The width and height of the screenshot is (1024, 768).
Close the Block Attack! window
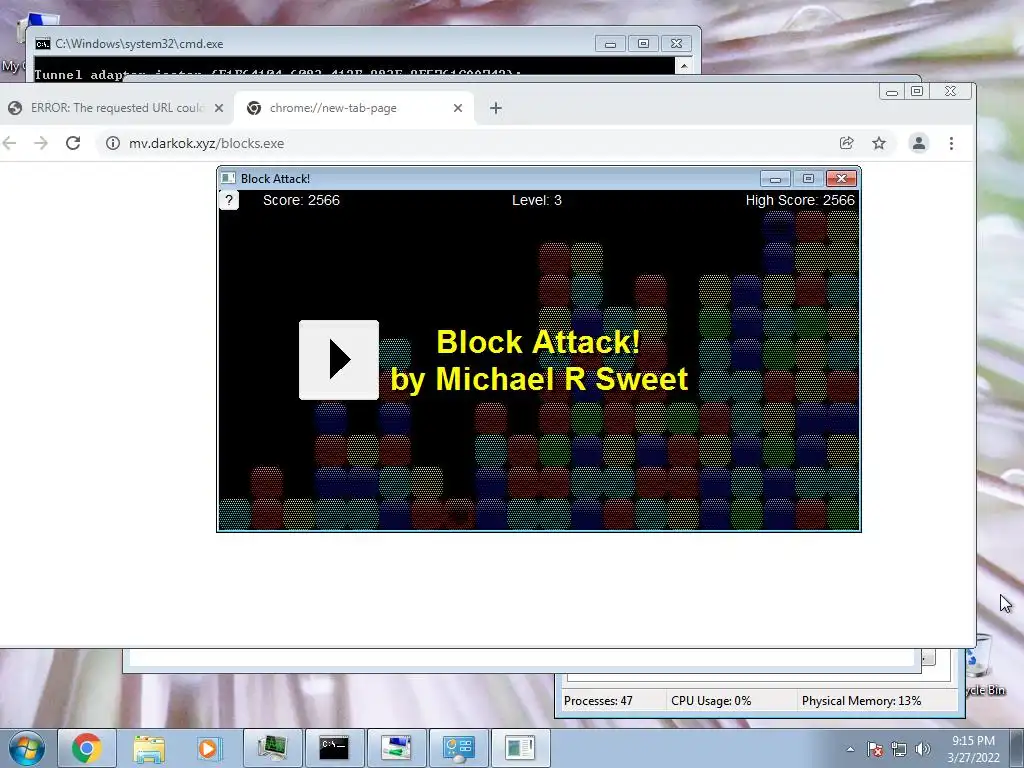(x=841, y=178)
